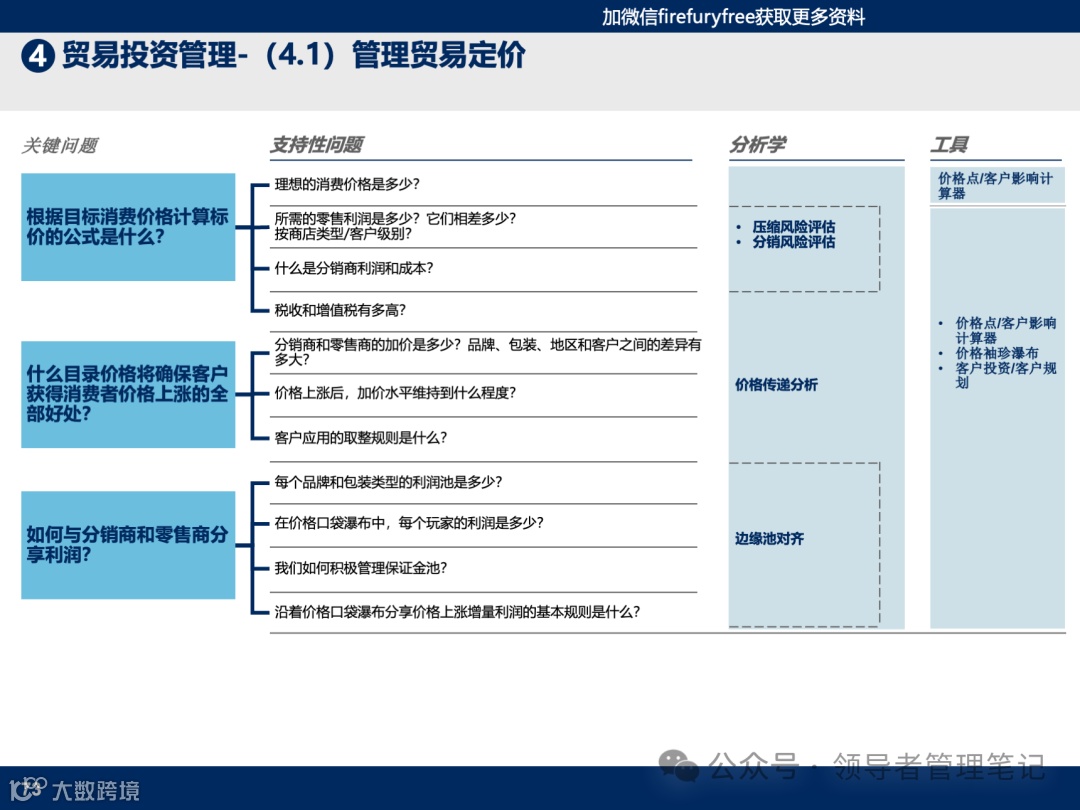Click the blue box 如何与分销商和零售商分享利润?
The width and height of the screenshot is (1080, 810).
(x=128, y=545)
